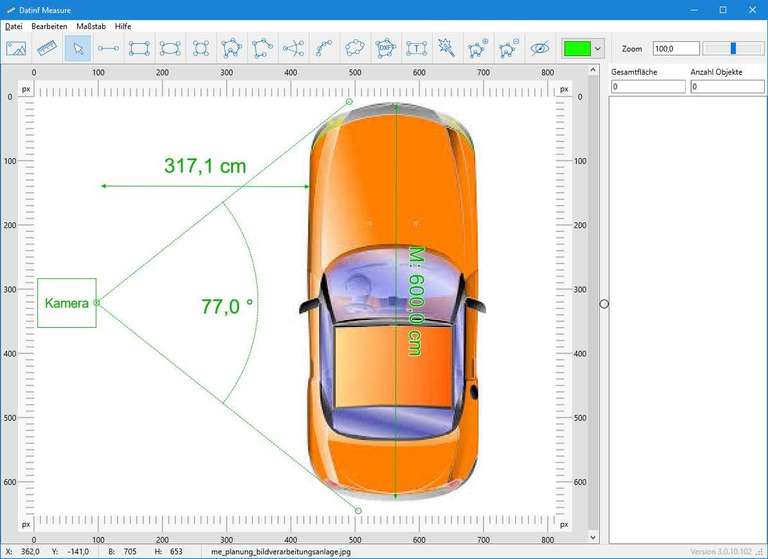Activate the magic wand tool
Screen dimensions: 768x559
(x=447, y=47)
